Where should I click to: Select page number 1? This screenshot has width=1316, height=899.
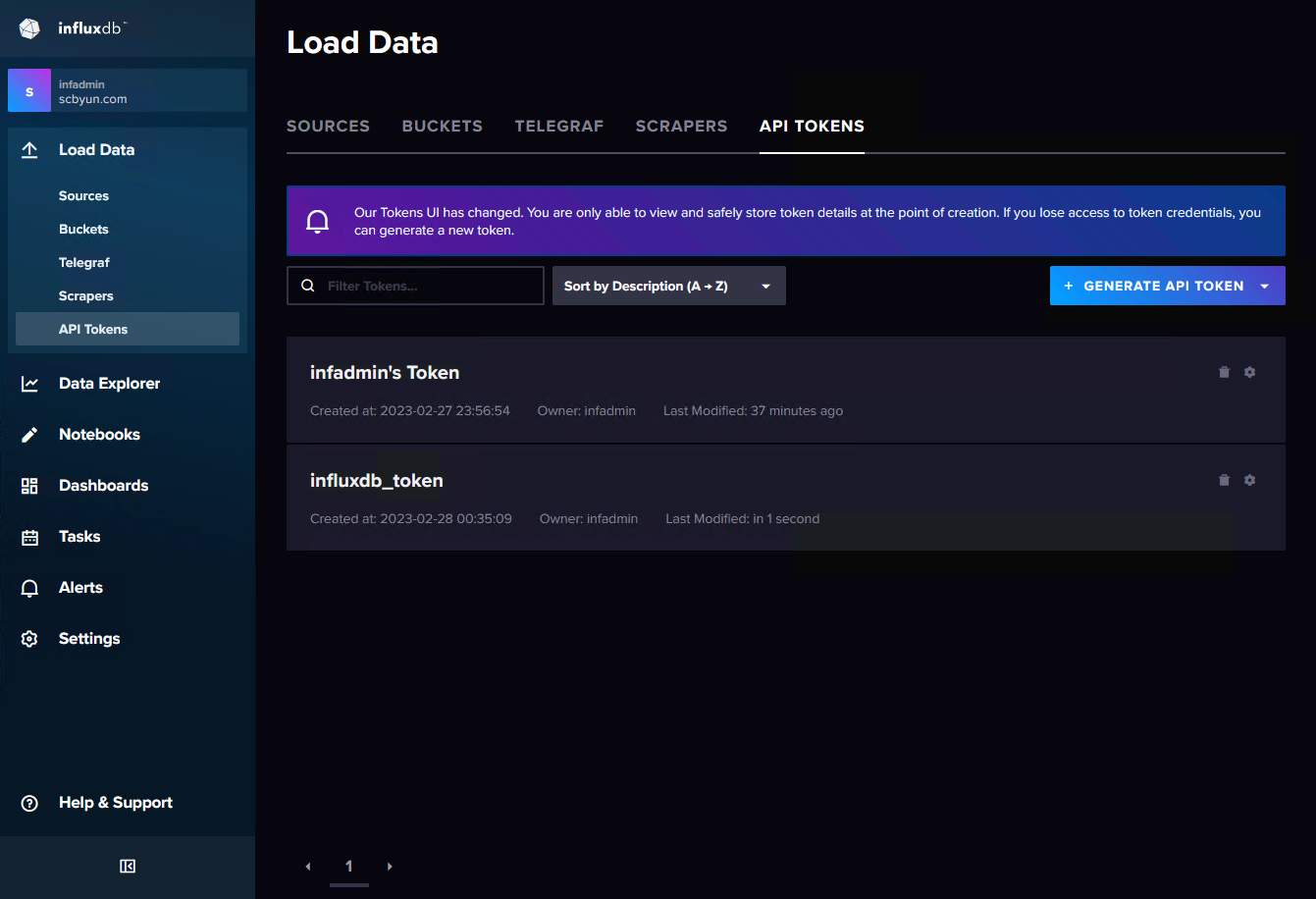[348, 867]
